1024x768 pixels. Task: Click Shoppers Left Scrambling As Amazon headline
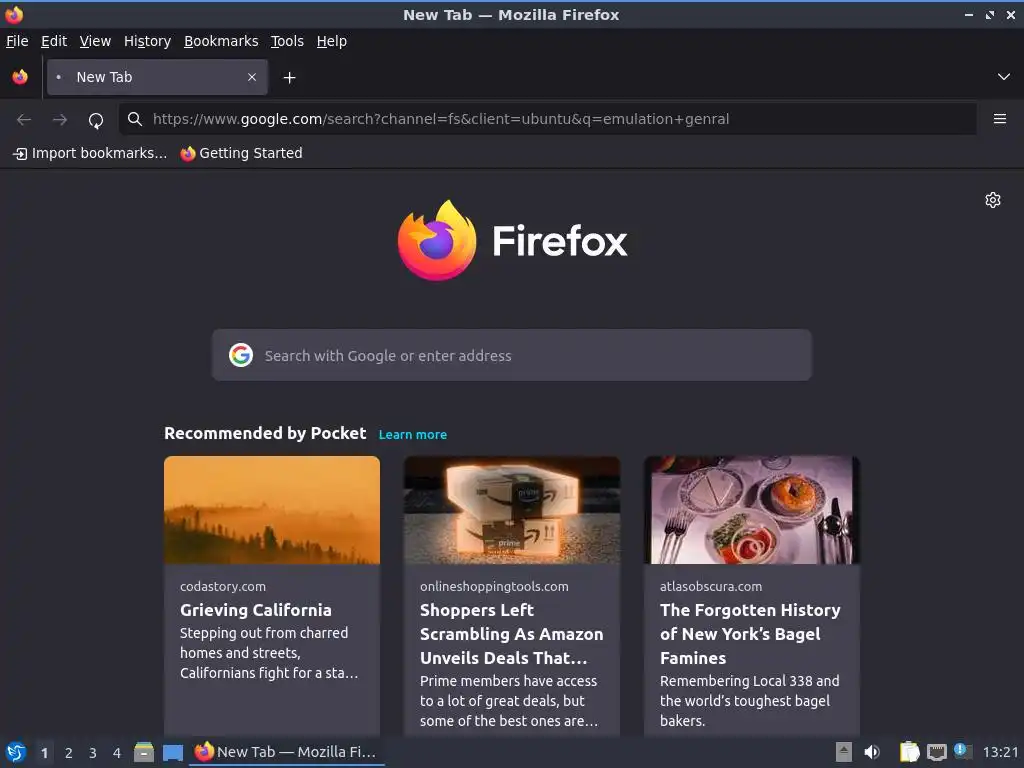tap(511, 634)
